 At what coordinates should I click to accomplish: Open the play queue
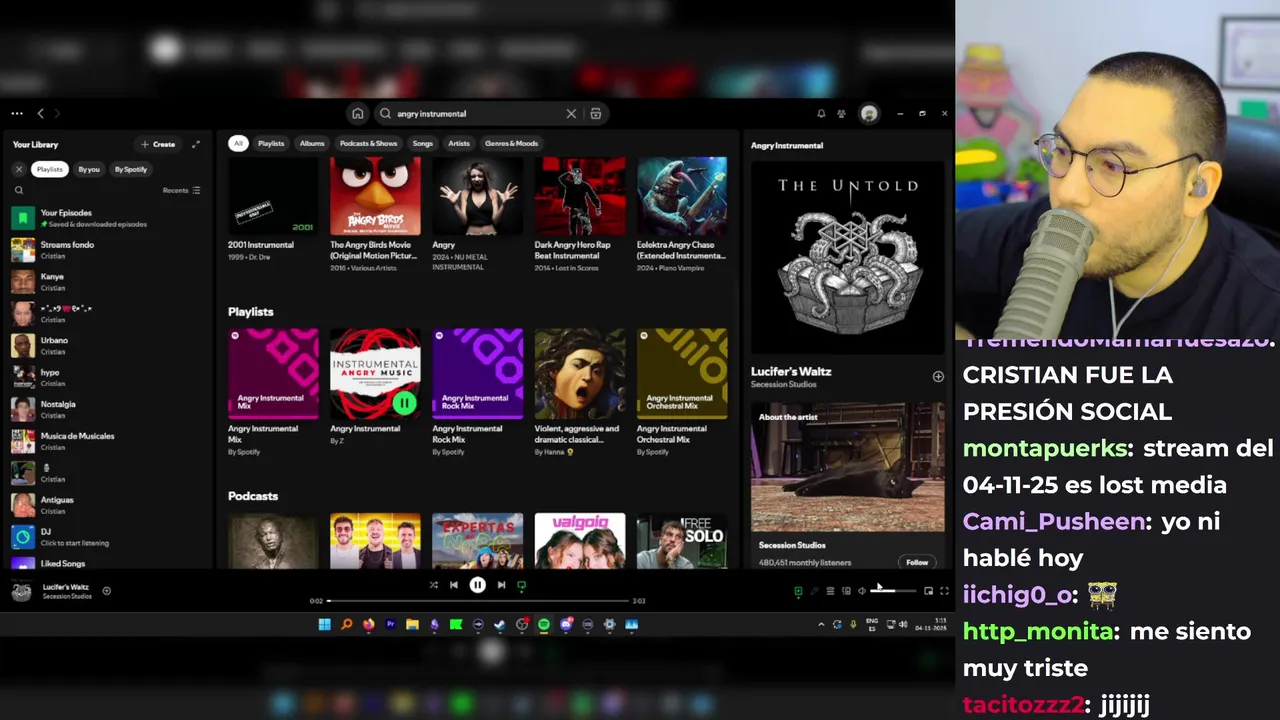[830, 591]
